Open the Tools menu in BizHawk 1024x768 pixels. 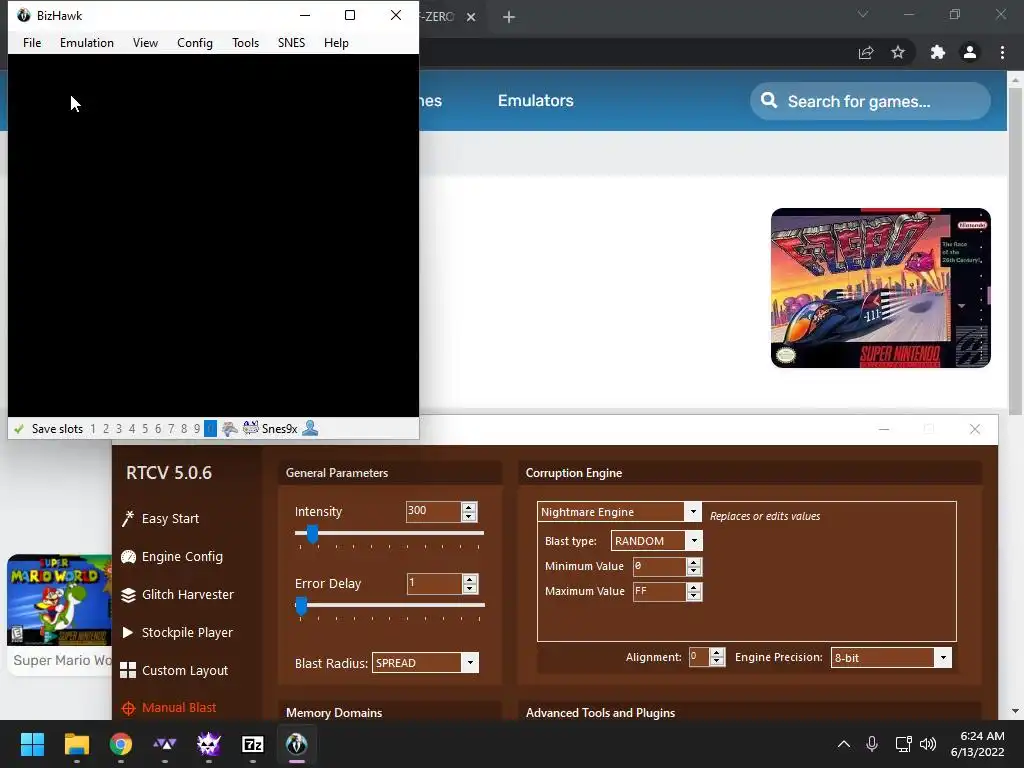(x=246, y=42)
